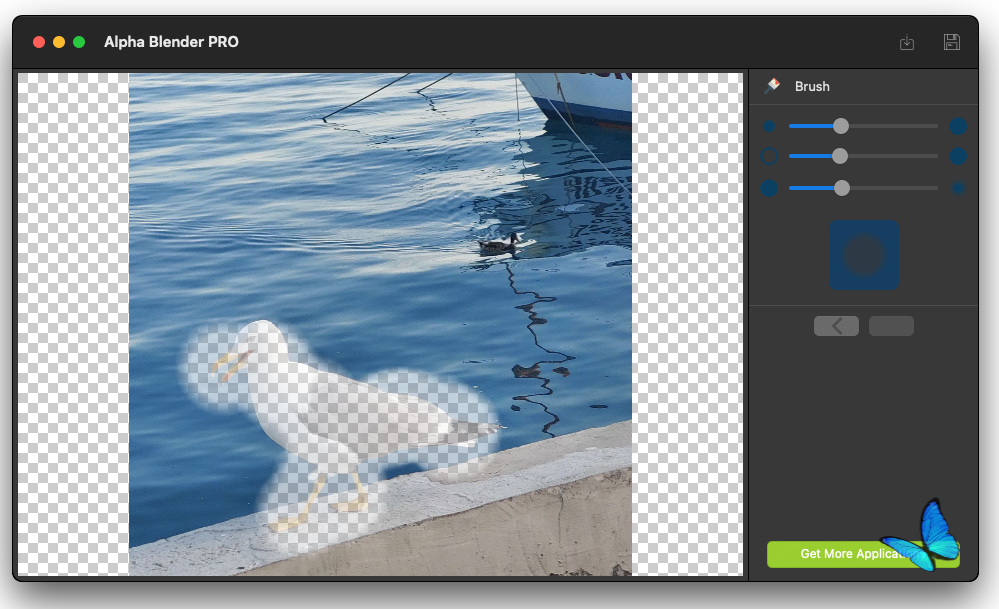Click the blurred circle icon right of bottom slider
Viewport: 999px width, 609px height.
click(x=958, y=188)
